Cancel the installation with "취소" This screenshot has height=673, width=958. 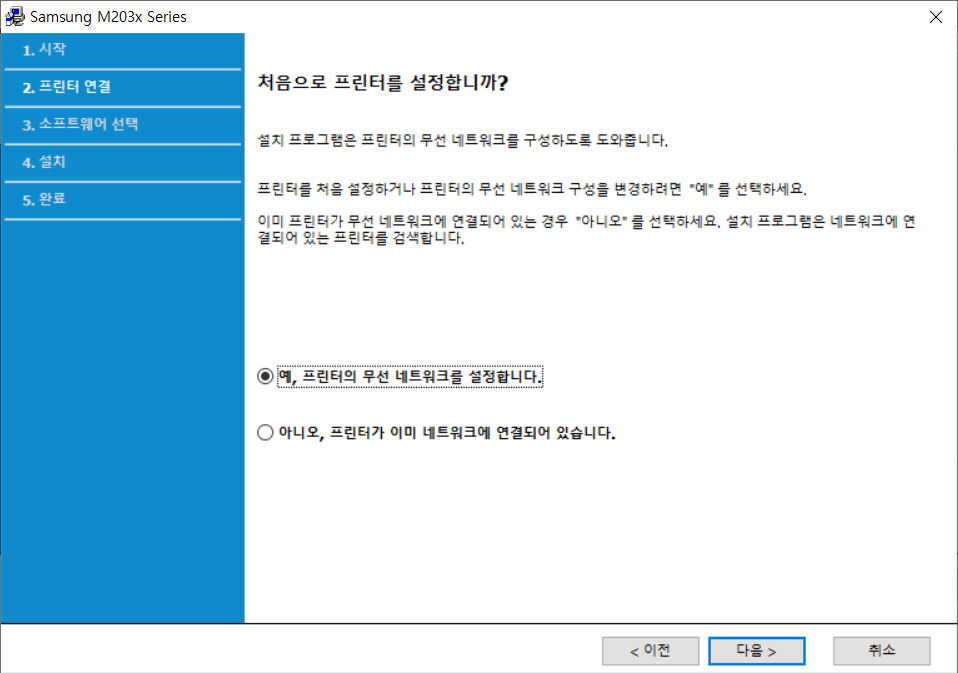coord(881,650)
